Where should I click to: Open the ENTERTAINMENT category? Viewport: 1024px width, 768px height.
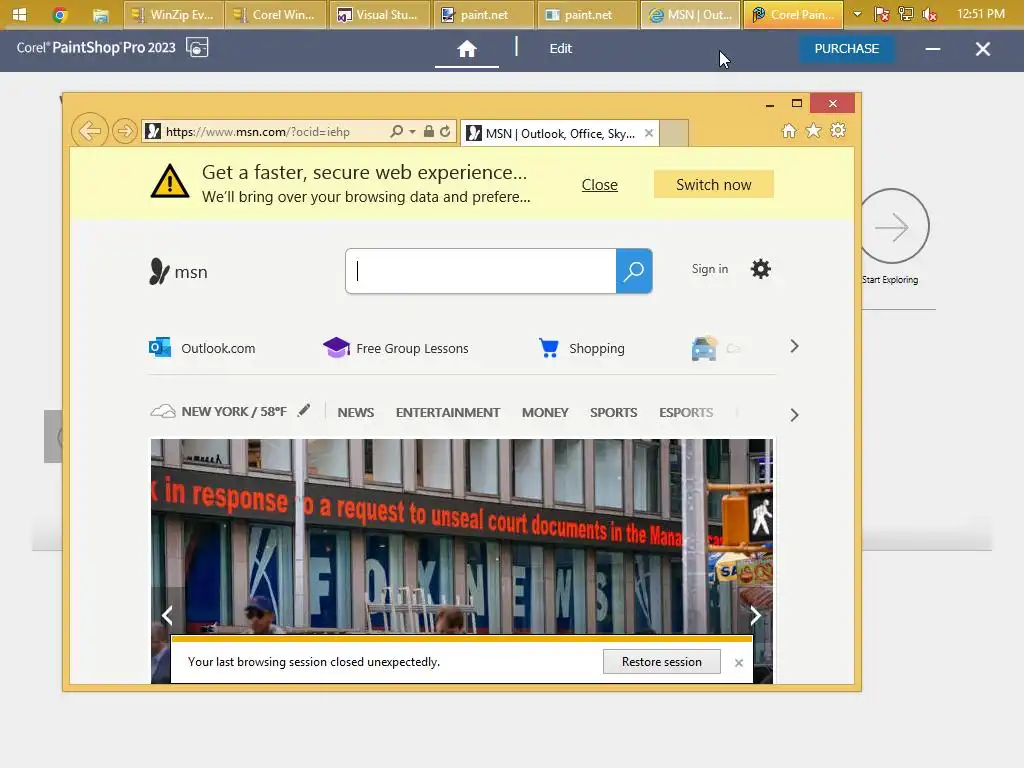(x=448, y=413)
